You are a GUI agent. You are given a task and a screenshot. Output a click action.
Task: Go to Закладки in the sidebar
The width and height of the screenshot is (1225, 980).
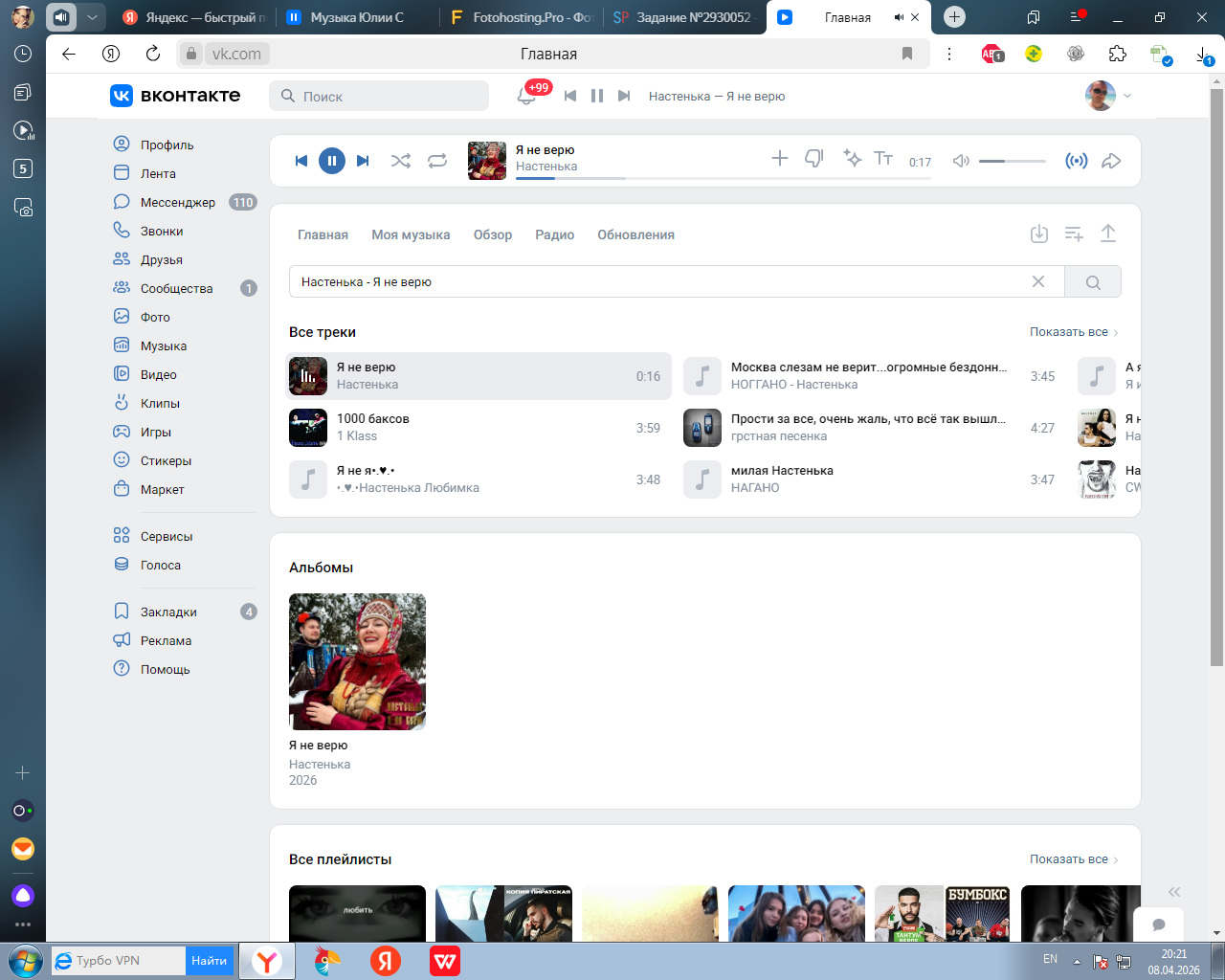[168, 612]
